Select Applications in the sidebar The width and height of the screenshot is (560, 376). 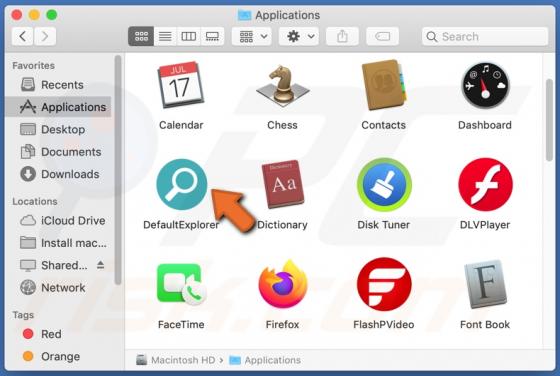(58, 107)
